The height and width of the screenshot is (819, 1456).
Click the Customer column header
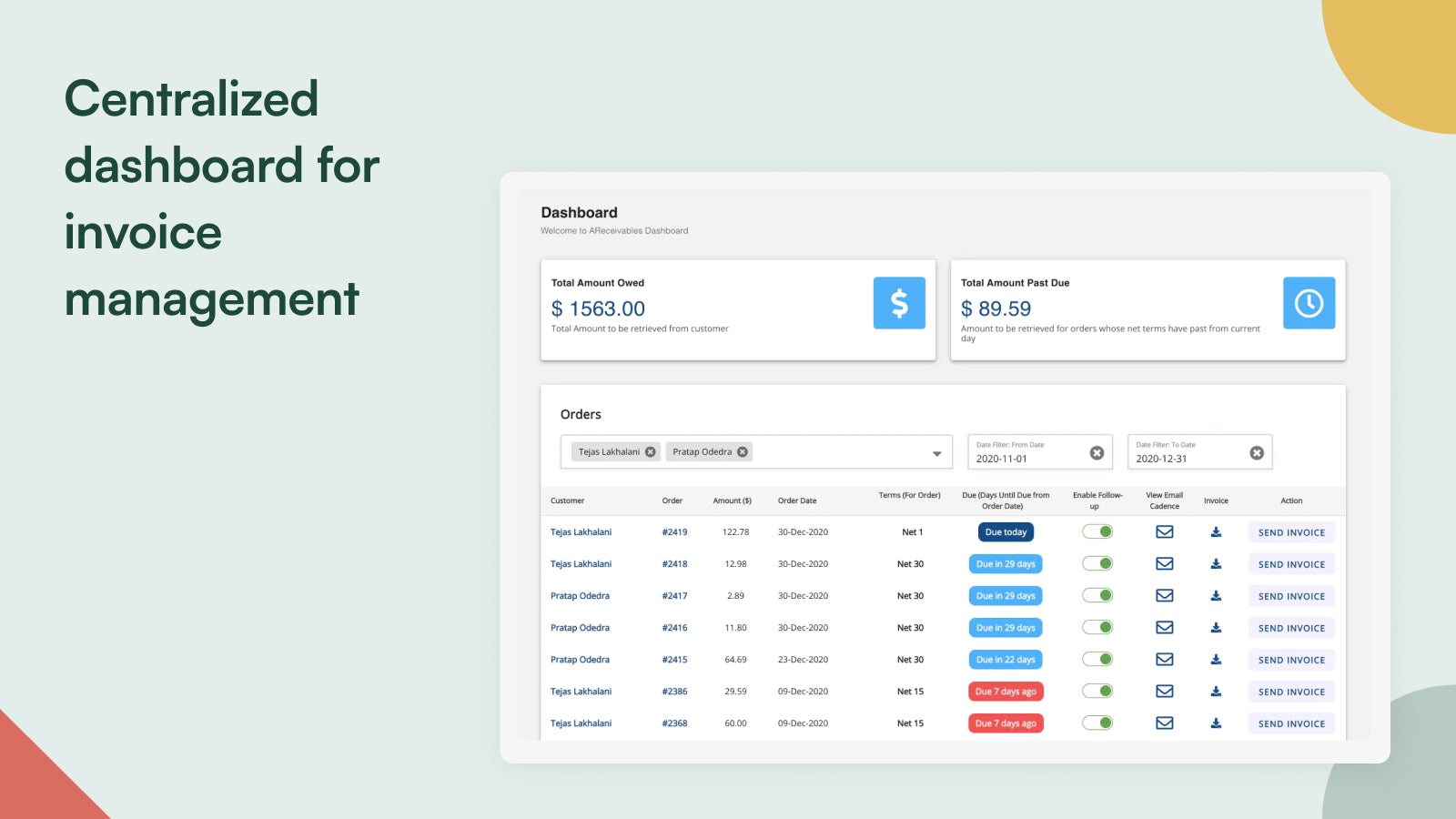coord(567,500)
